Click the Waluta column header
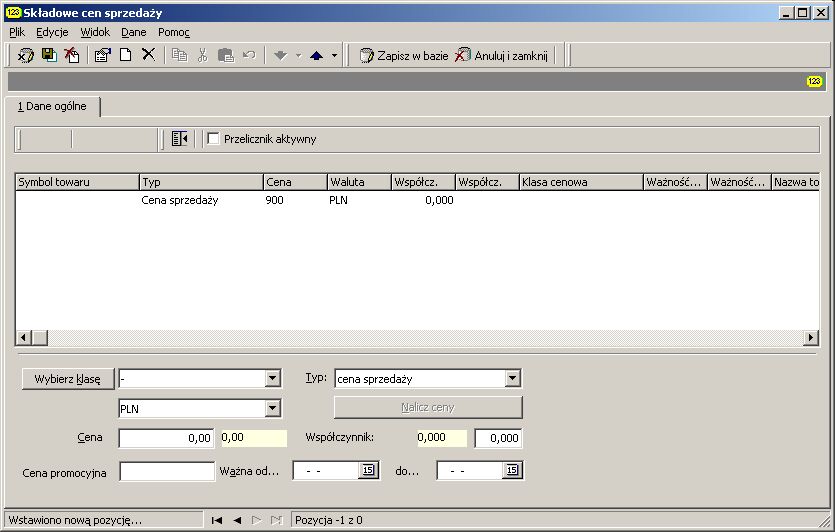Screen dimensions: 835x532 pyautogui.click(x=359, y=182)
